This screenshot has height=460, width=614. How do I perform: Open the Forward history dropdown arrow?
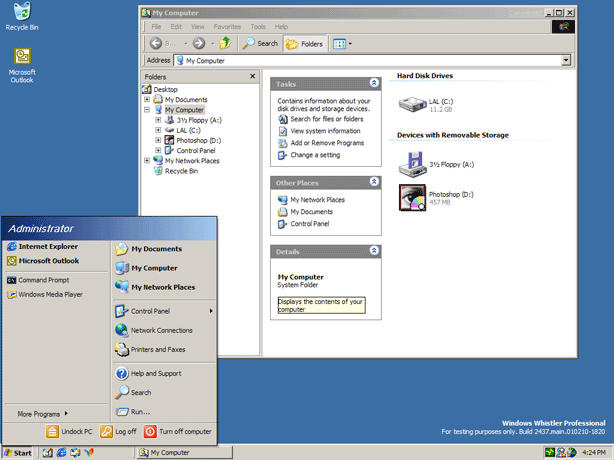click(x=213, y=43)
